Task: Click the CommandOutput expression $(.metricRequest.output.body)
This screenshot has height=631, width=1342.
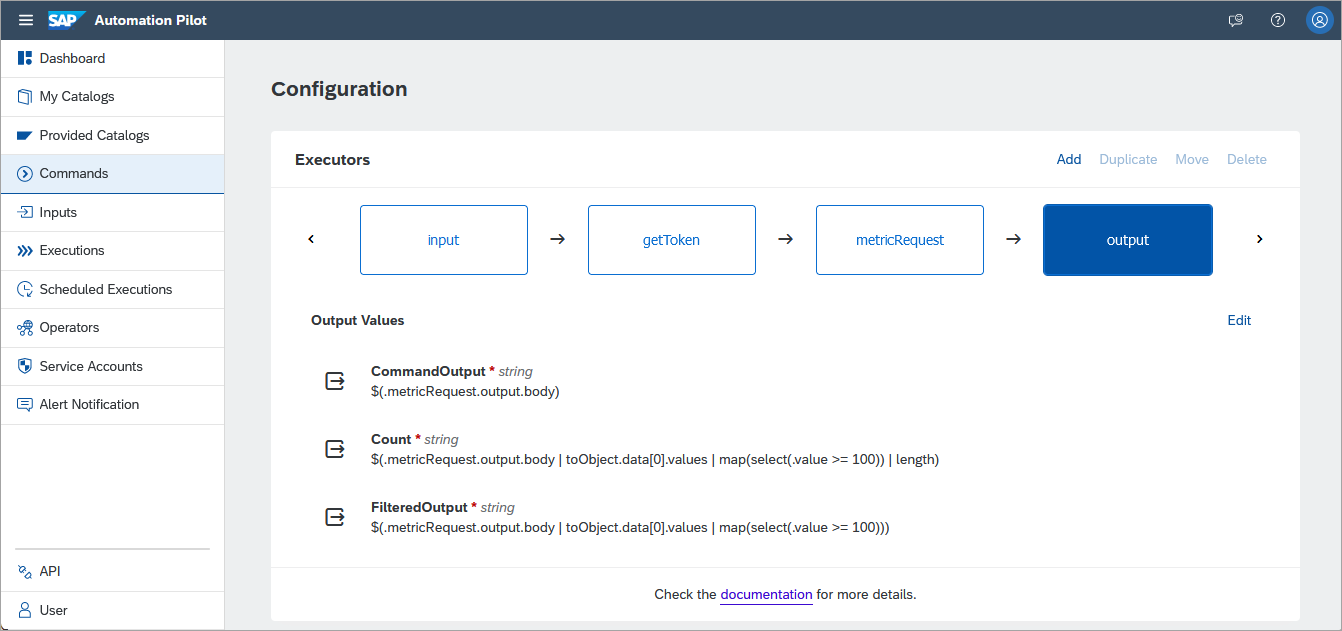Action: click(x=465, y=391)
